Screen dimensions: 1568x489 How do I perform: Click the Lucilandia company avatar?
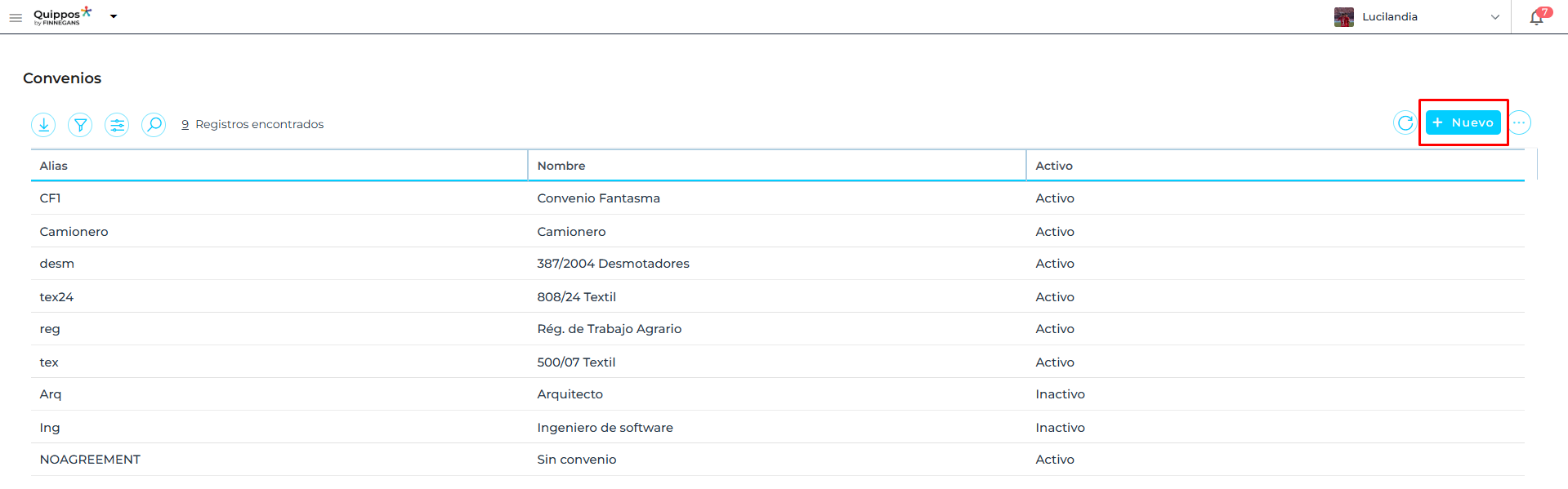pyautogui.click(x=1343, y=17)
